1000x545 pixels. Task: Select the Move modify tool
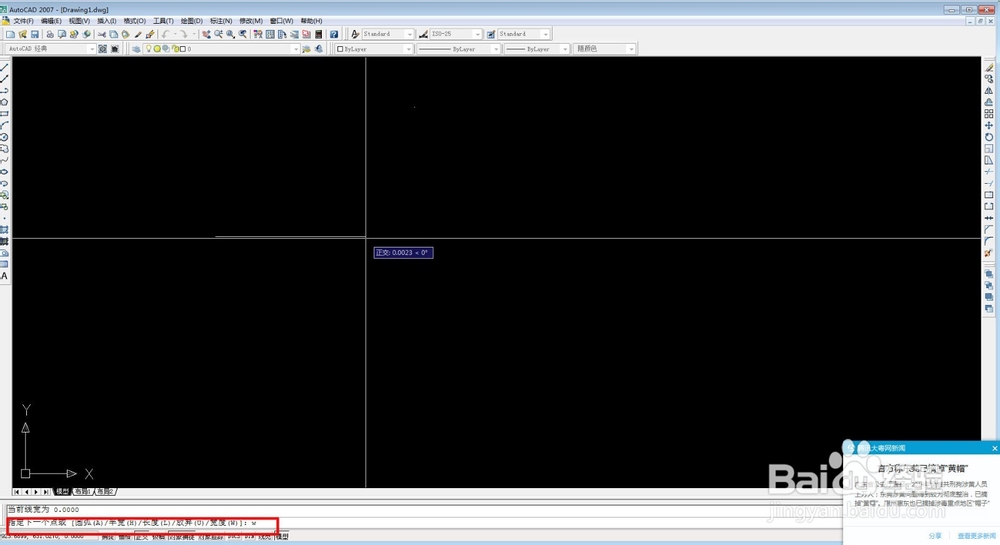coord(989,126)
